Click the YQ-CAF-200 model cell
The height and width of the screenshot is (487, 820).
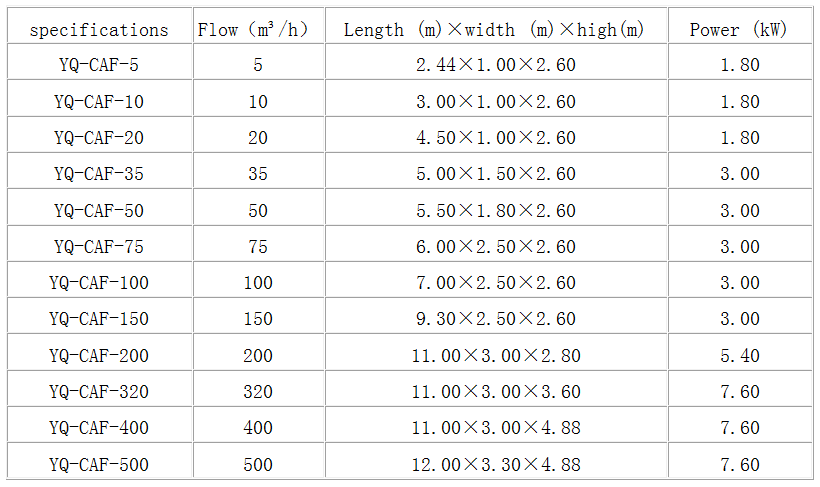(x=99, y=355)
